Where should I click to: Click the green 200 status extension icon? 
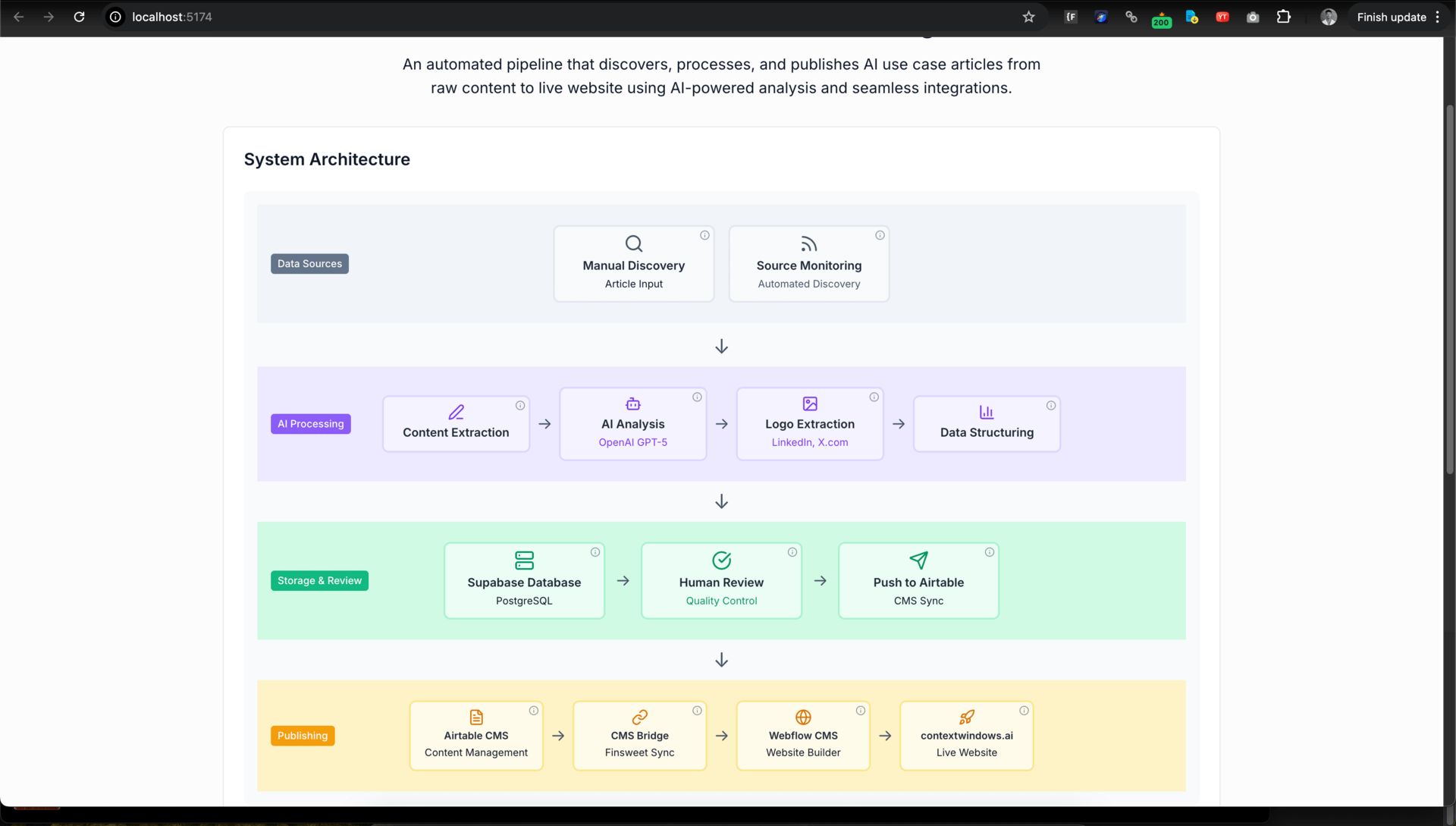(1161, 19)
